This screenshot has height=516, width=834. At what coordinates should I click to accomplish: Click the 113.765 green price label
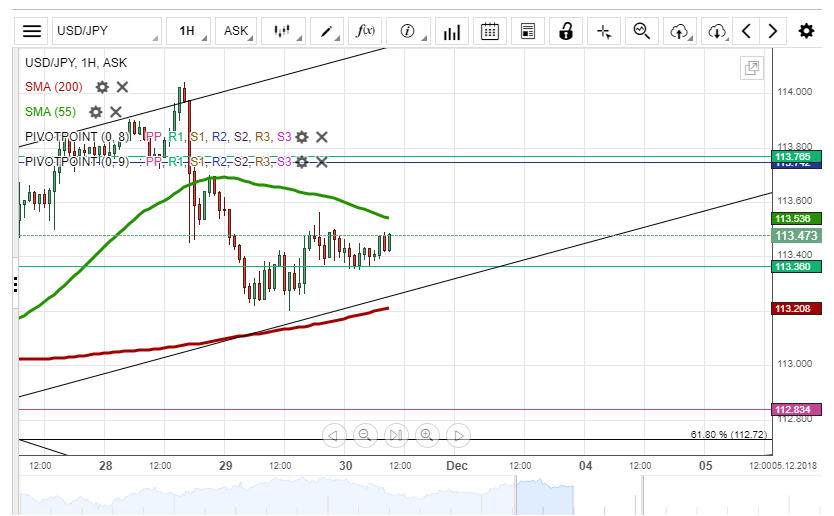(796, 156)
